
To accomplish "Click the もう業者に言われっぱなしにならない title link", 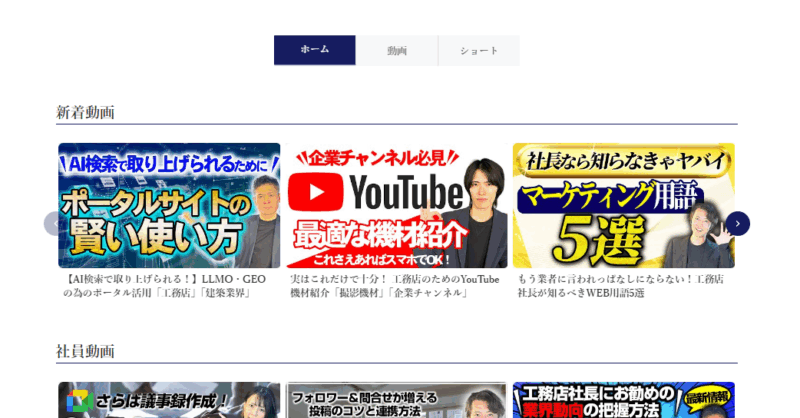I will point(620,286).
